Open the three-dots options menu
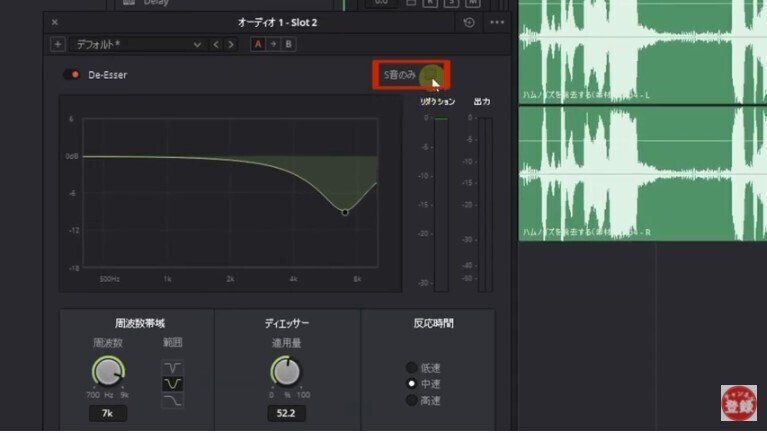This screenshot has height=433, width=767. tap(497, 23)
